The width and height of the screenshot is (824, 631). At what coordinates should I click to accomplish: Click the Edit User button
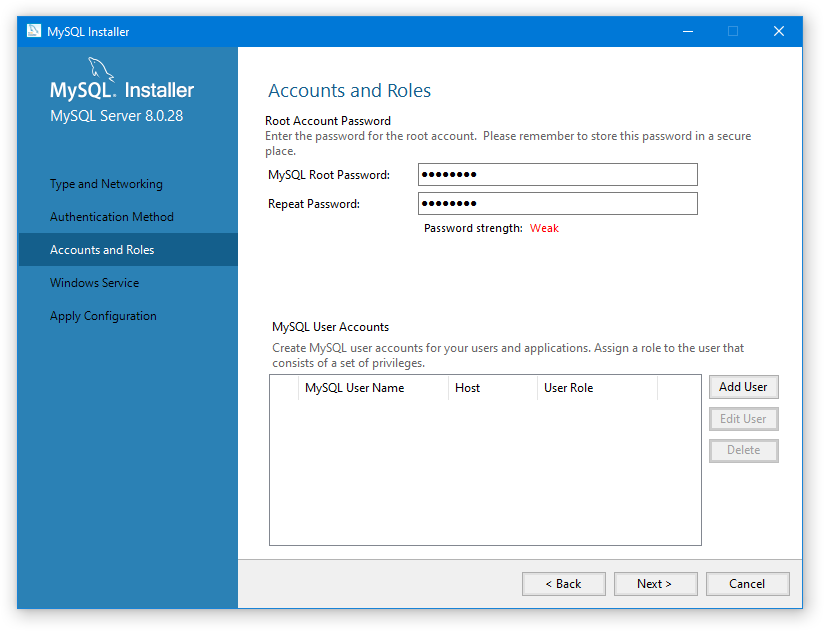(743, 419)
